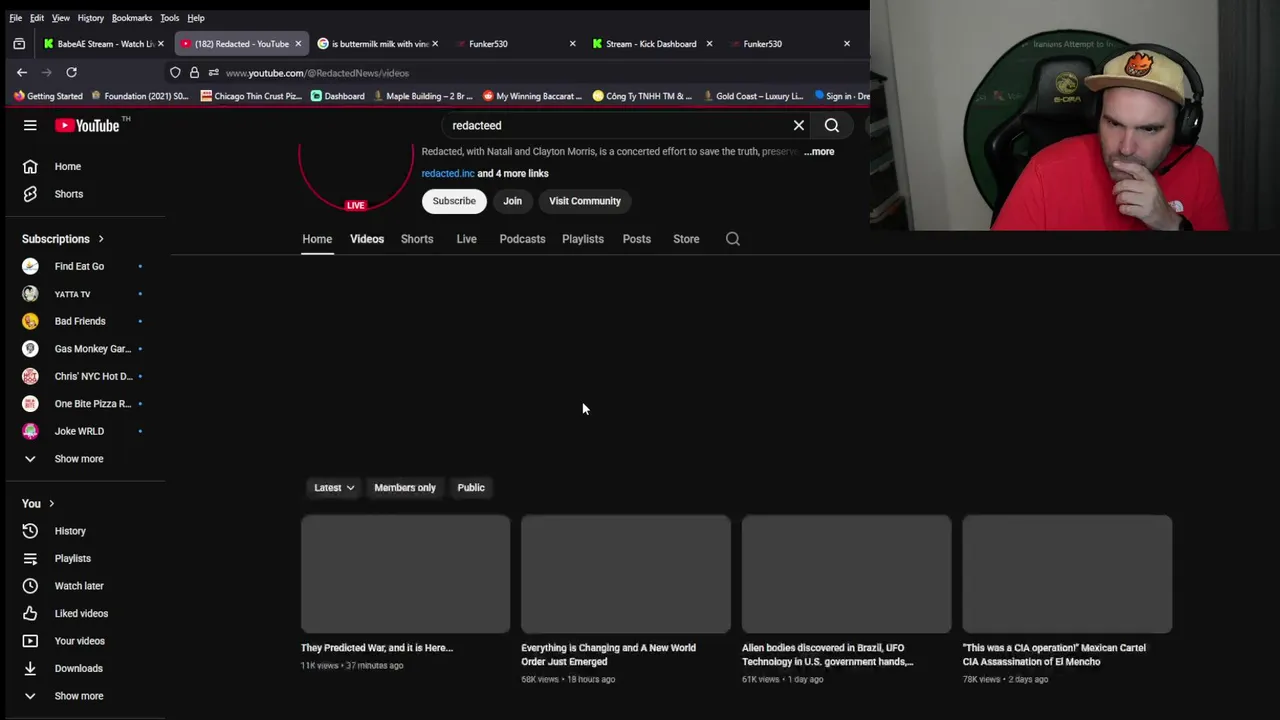Screen dimensions: 1280x720
Task: Switch to the channel Store tab
Action: click(686, 239)
